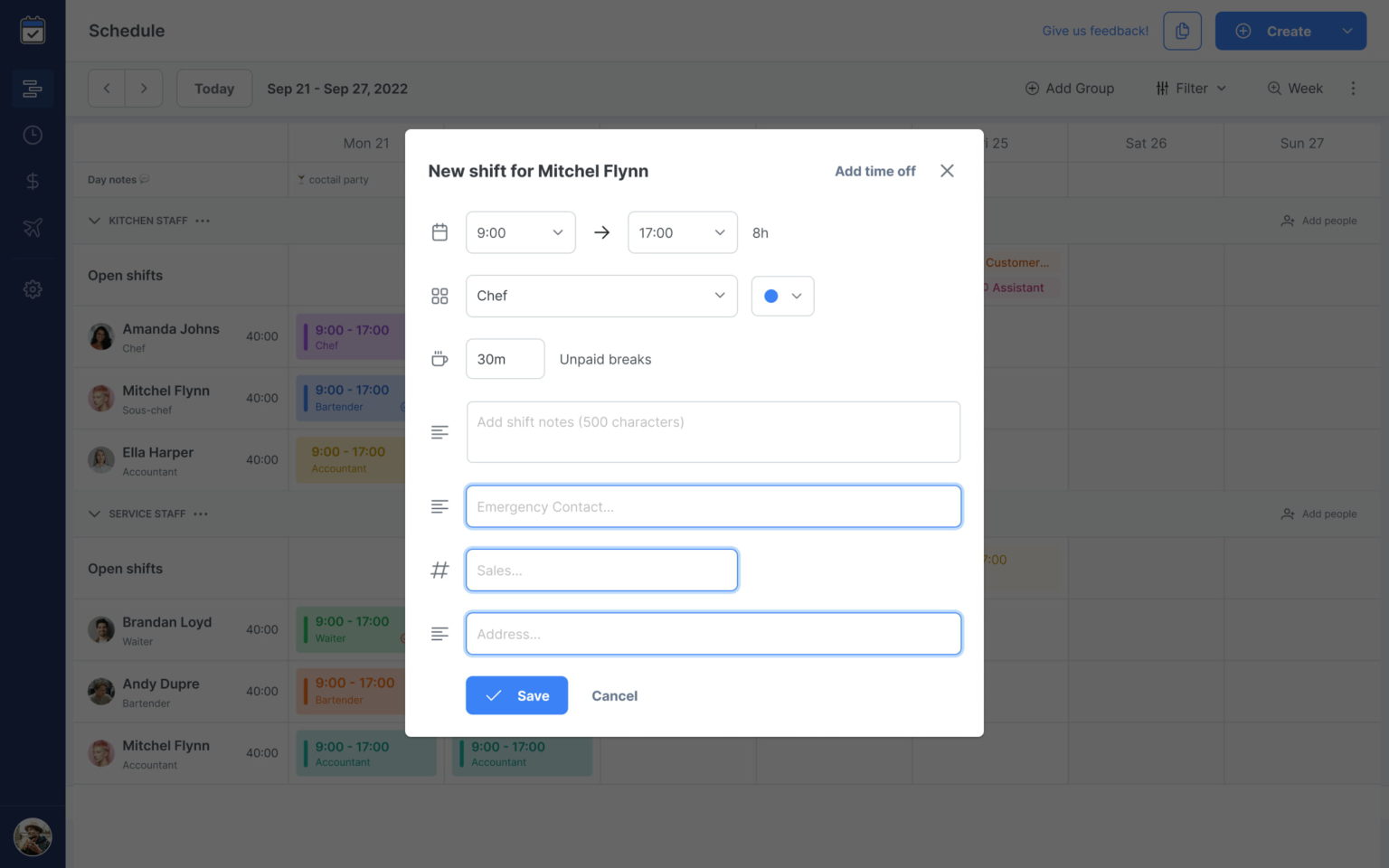The width and height of the screenshot is (1389, 868).
Task: Open the settings gear icon in the sidebar
Action: (33, 288)
